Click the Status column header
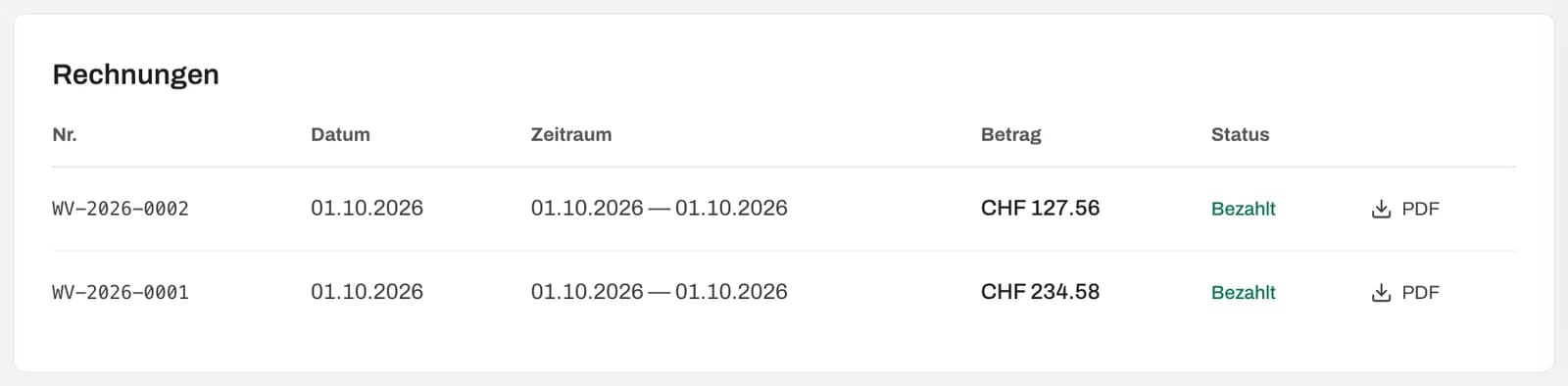Screen dimensions: 1568x386 tap(1240, 135)
